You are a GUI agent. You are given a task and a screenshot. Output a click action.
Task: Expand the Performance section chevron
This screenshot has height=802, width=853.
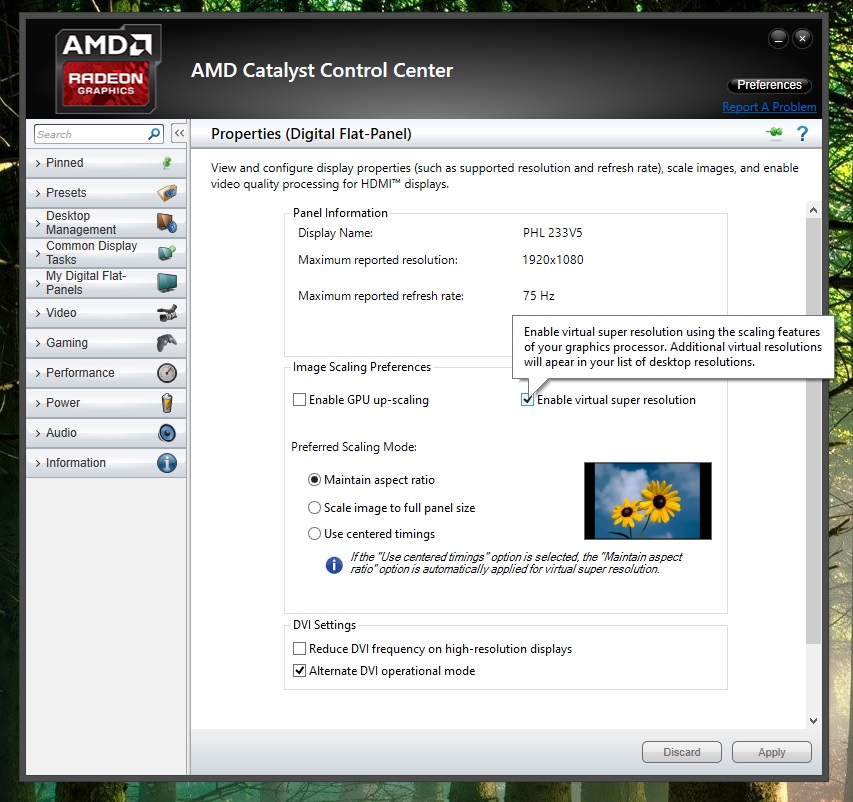(x=38, y=373)
